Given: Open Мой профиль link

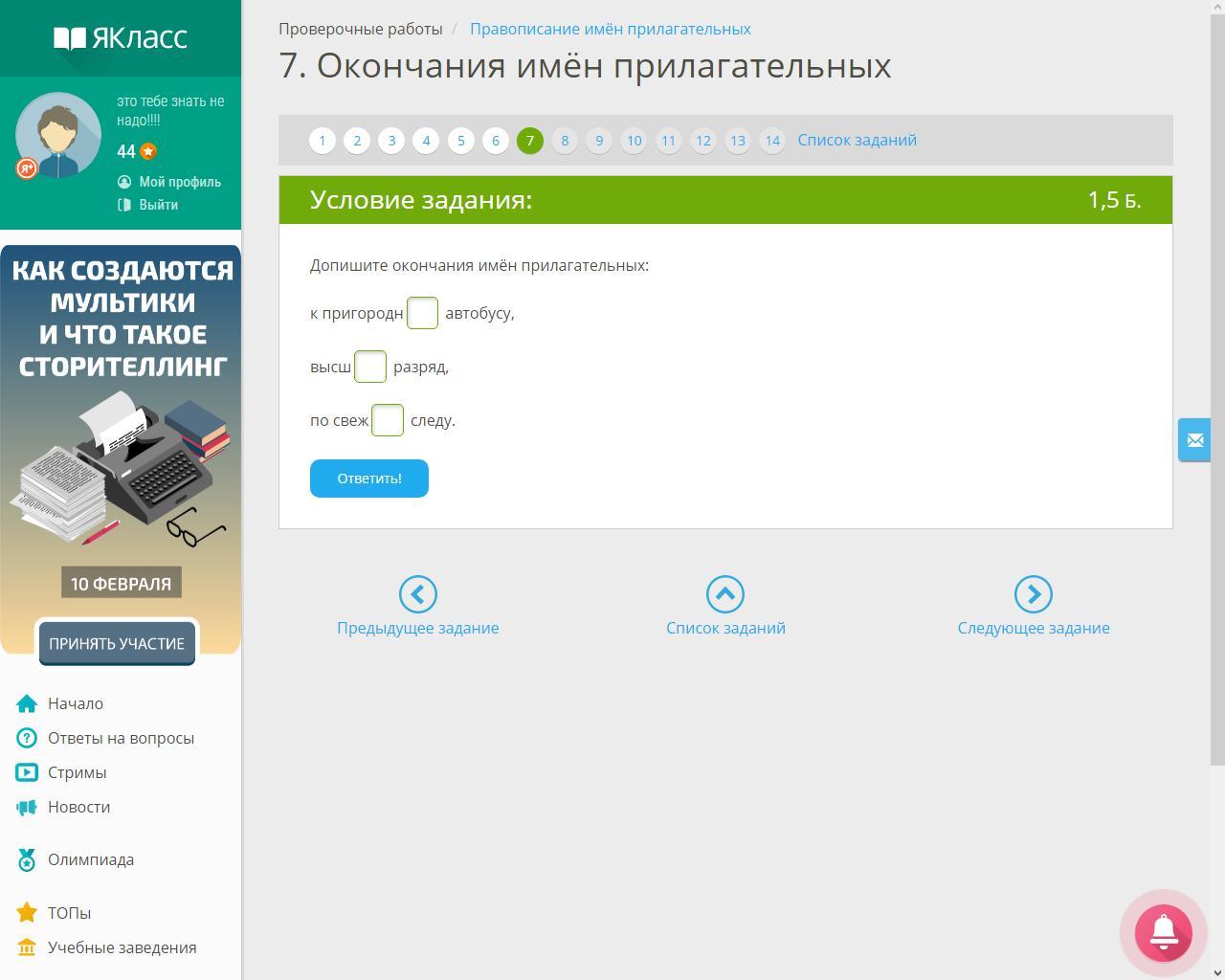Looking at the screenshot, I should pos(180,182).
